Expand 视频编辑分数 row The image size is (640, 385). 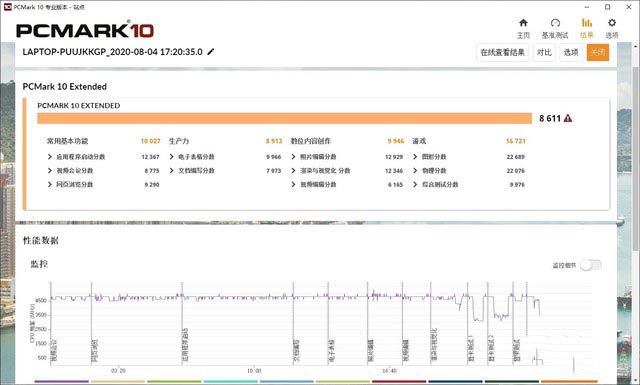point(293,185)
